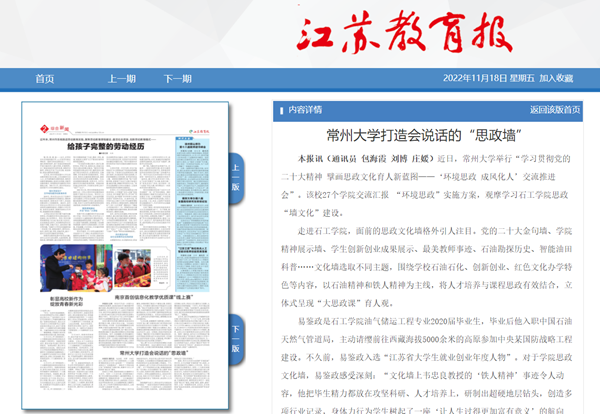Open 首页 in the navigation bar
The image size is (600, 414).
click(45, 78)
